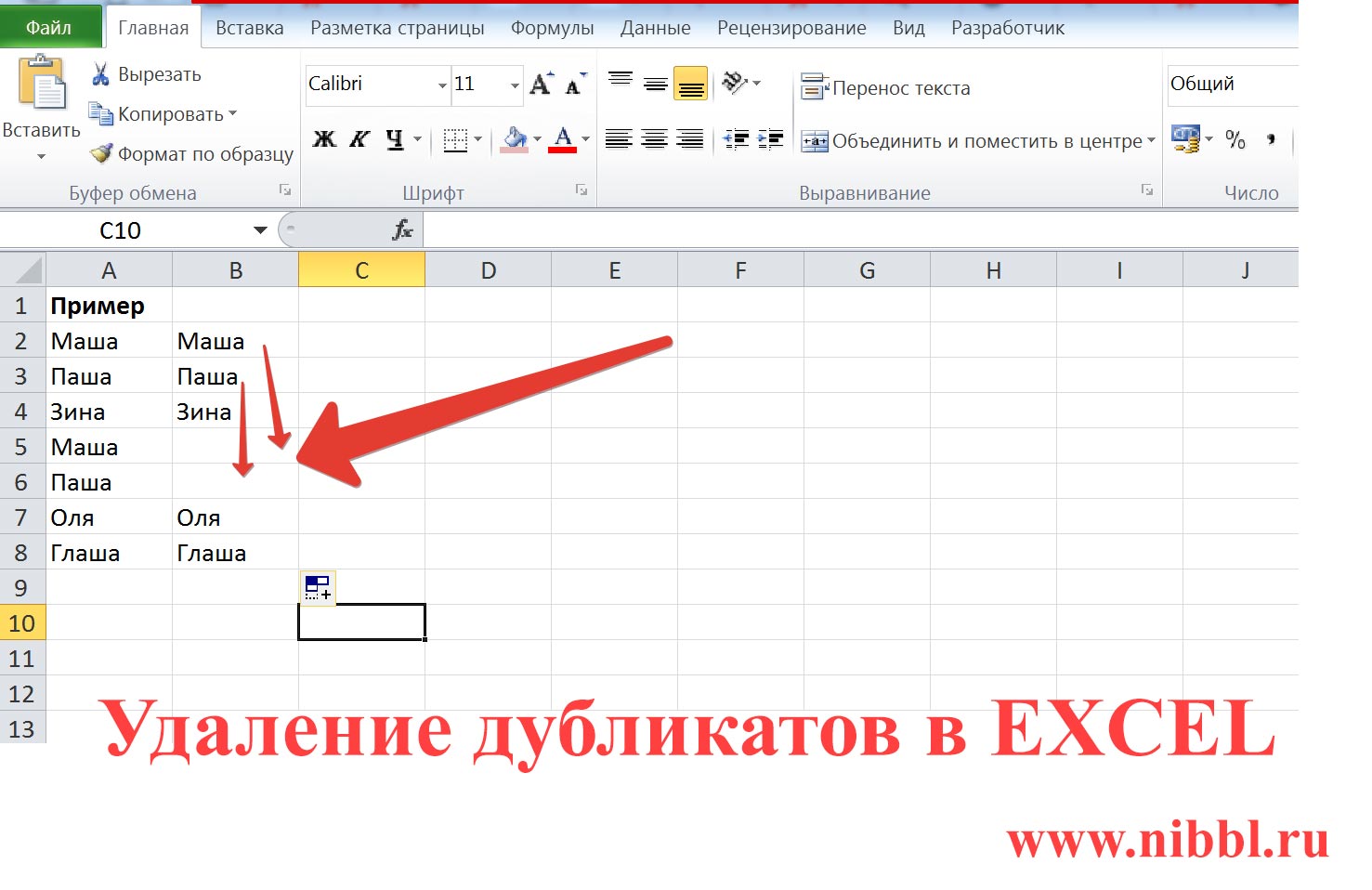Select column C header

[361, 270]
